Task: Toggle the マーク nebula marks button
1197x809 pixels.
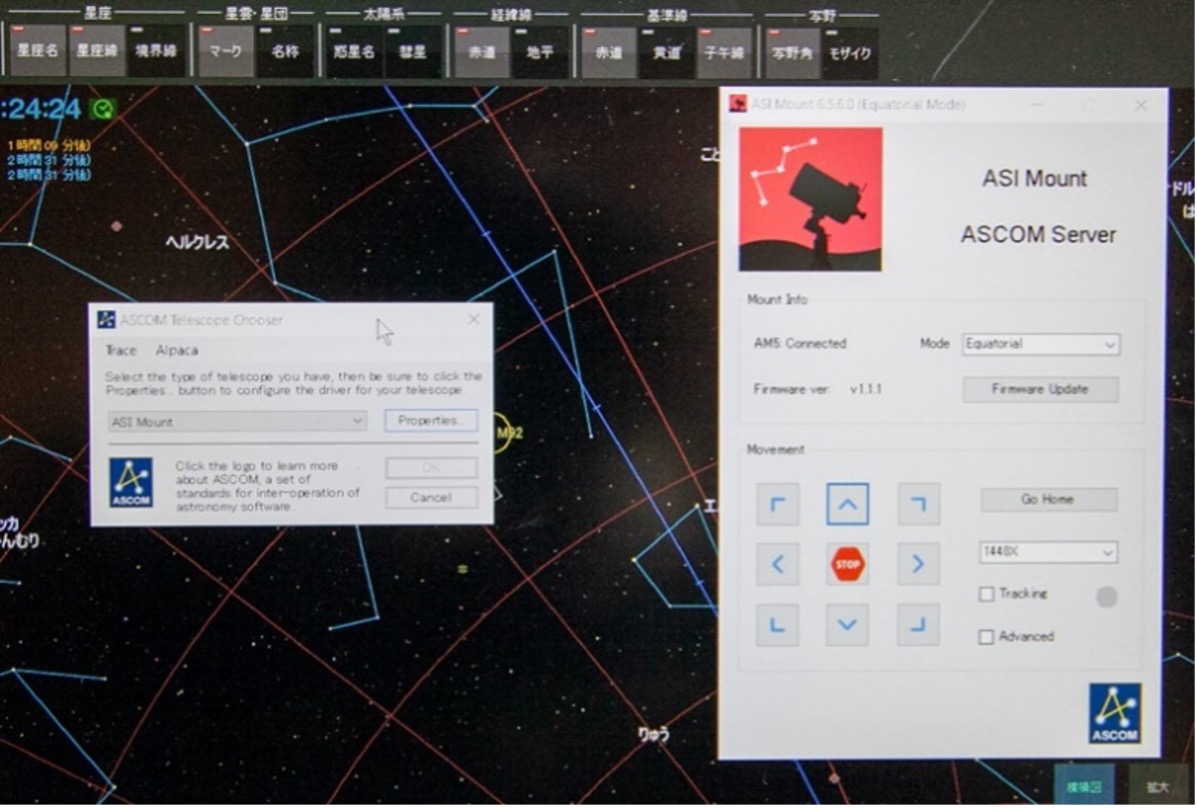Action: pos(226,51)
